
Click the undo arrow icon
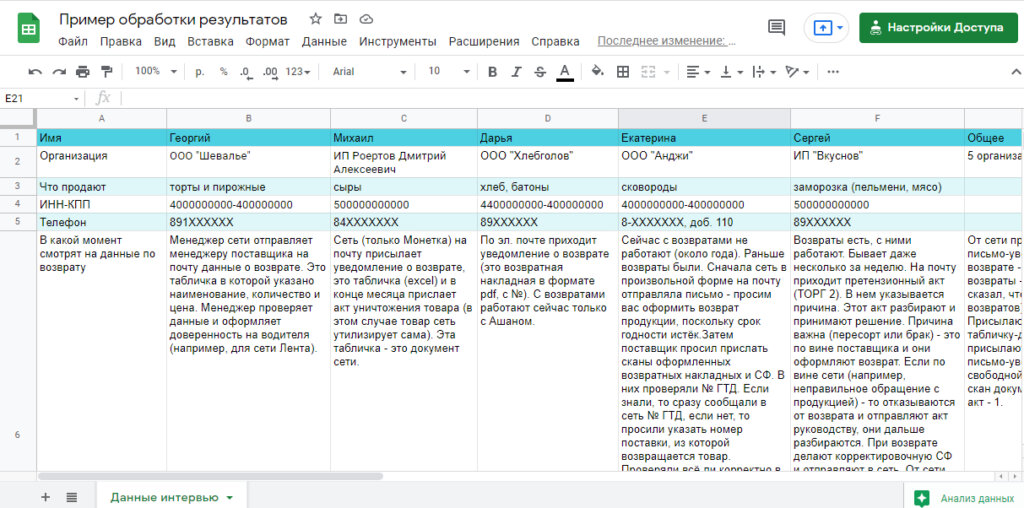(x=35, y=72)
